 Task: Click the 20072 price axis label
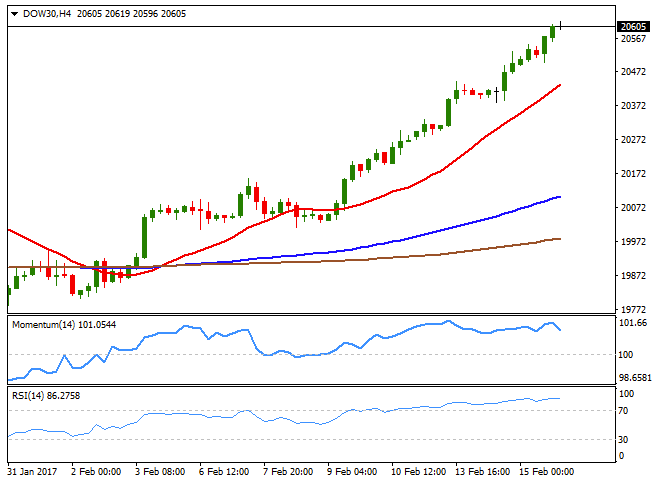pos(633,208)
